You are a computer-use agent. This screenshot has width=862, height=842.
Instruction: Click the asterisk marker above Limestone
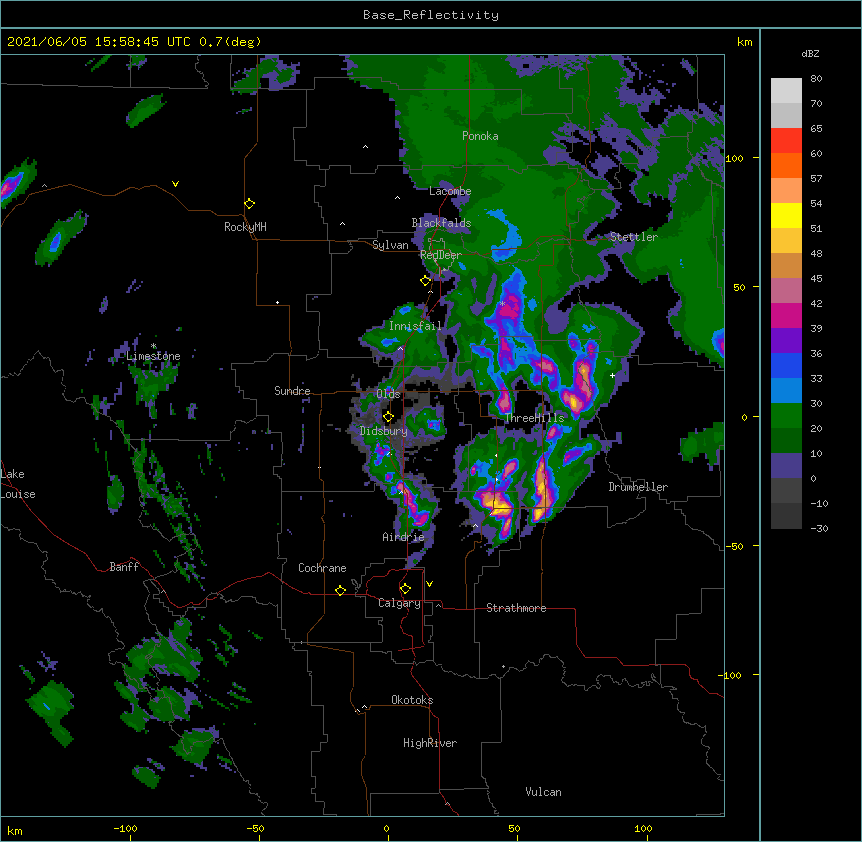[x=153, y=346]
